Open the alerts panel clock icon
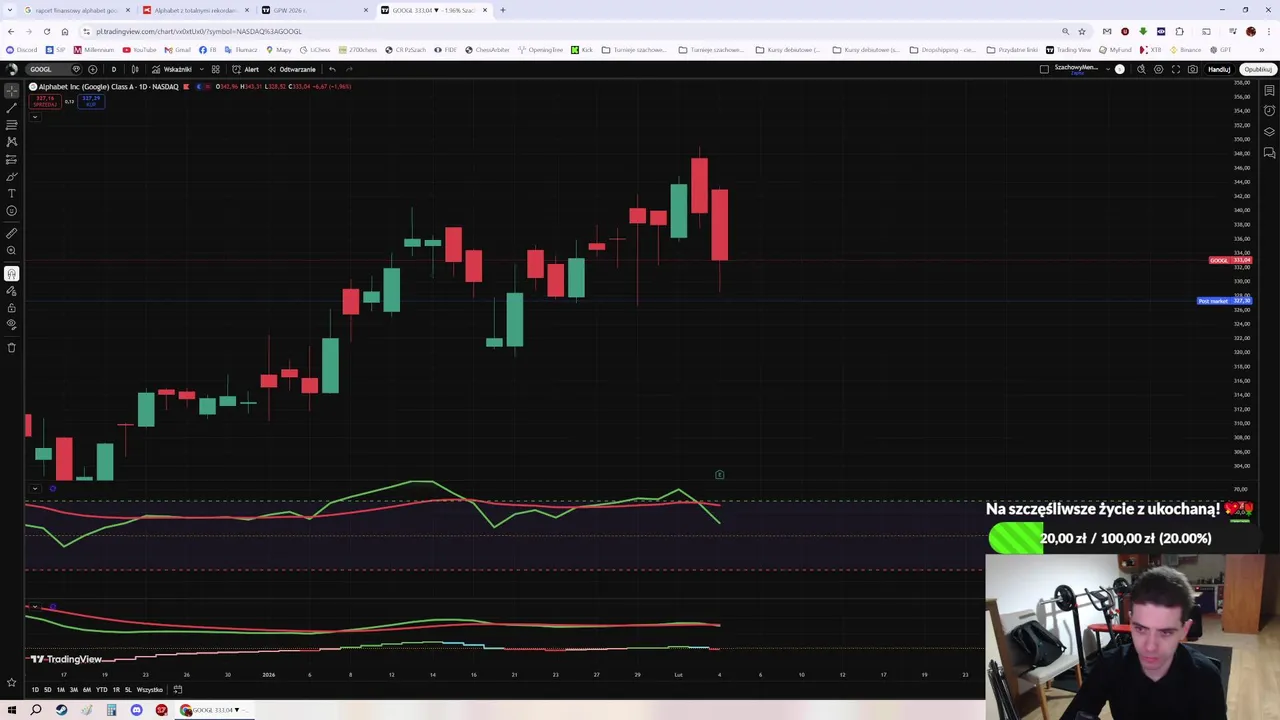The width and height of the screenshot is (1280, 720). 1269,111
